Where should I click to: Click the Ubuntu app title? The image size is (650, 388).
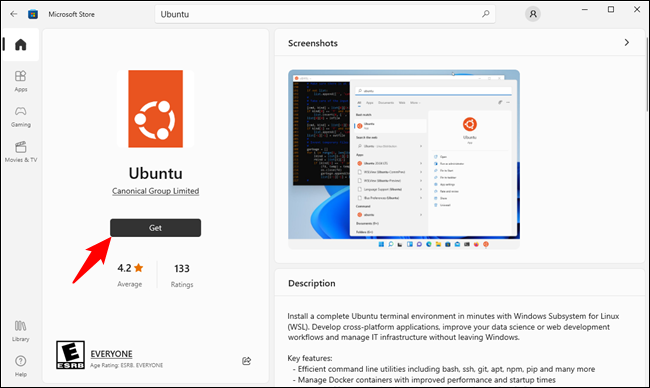click(155, 173)
